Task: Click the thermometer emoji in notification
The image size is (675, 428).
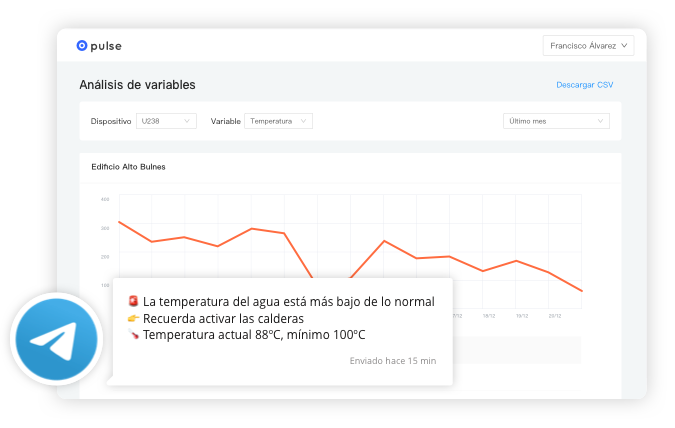Action: [x=133, y=335]
